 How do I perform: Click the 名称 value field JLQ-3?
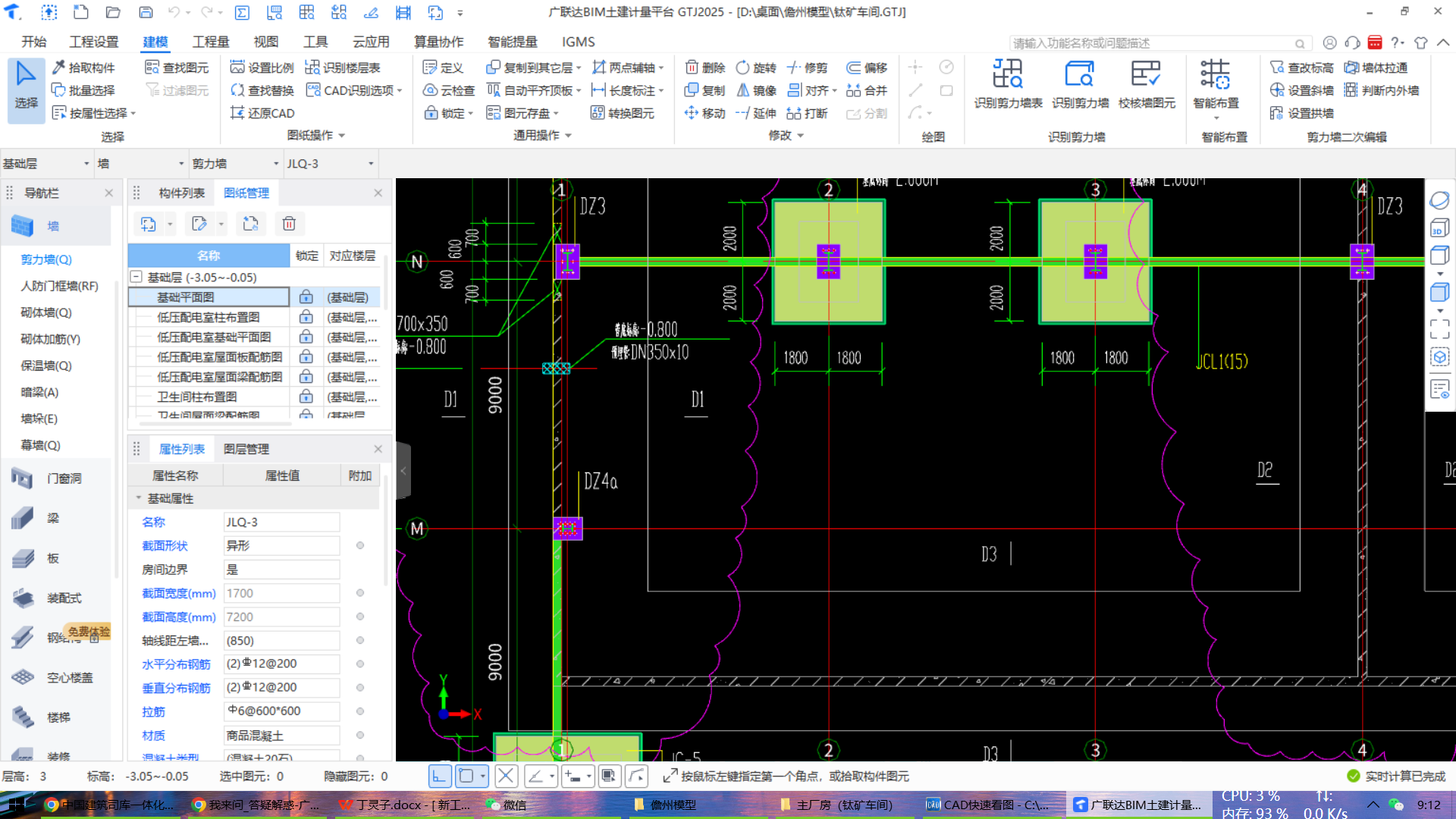pyautogui.click(x=281, y=522)
